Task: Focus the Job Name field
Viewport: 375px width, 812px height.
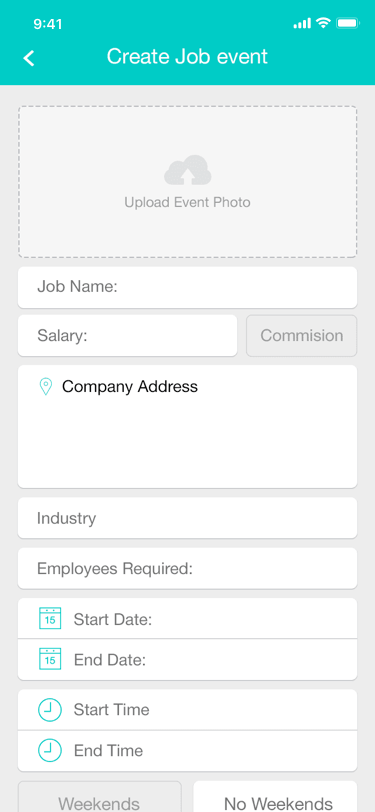Action: (188, 287)
